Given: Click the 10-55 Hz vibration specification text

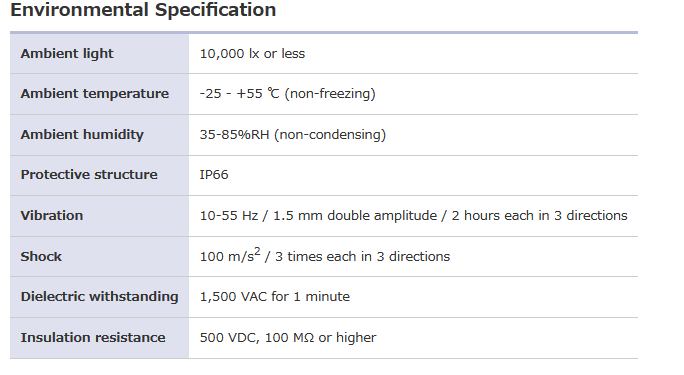Looking at the screenshot, I should [x=413, y=216].
